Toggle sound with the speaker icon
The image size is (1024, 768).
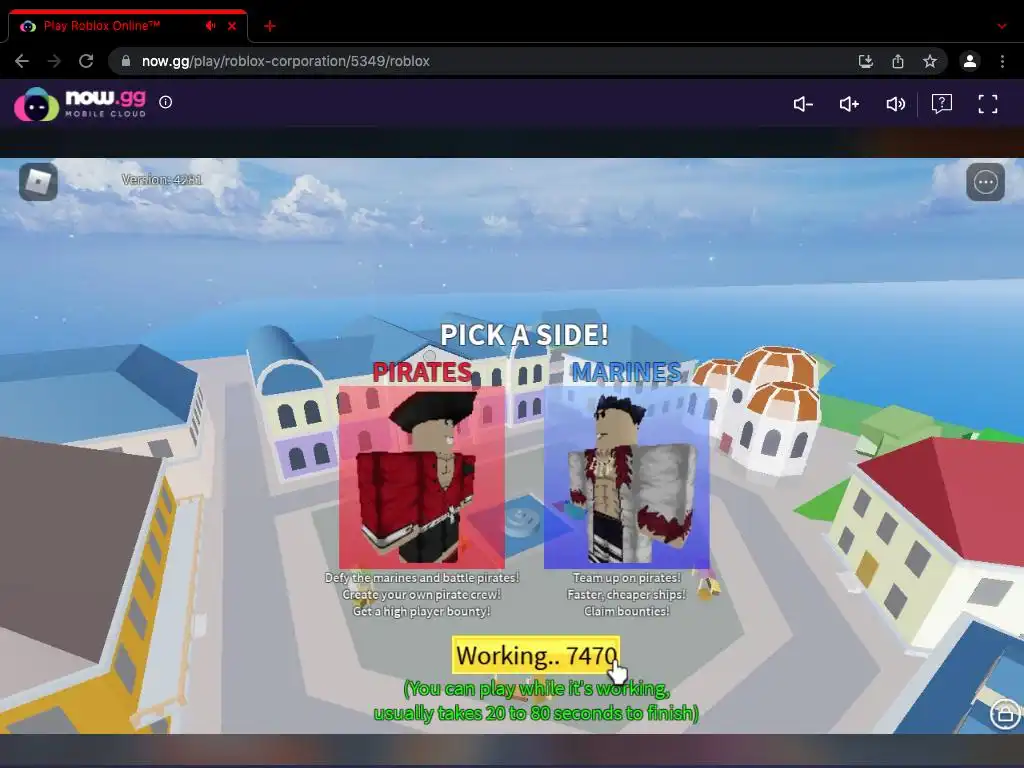[895, 104]
